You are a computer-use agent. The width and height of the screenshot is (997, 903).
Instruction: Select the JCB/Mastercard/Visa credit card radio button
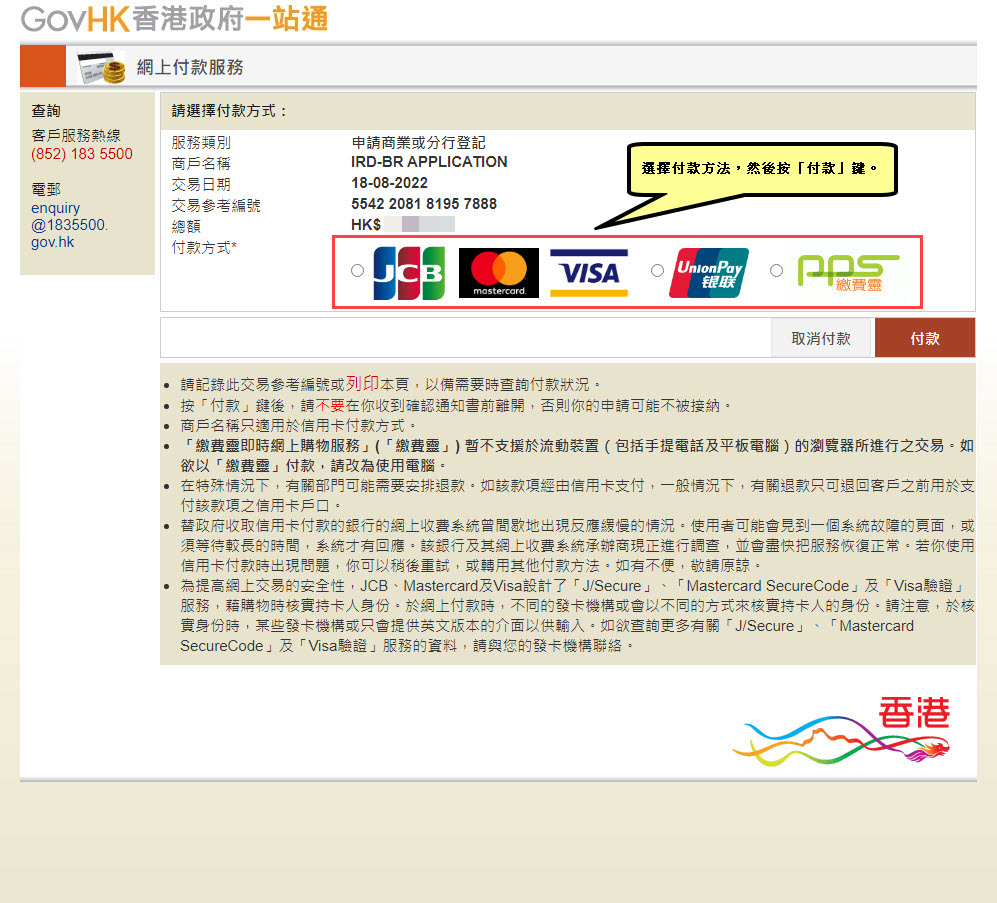tap(357, 271)
